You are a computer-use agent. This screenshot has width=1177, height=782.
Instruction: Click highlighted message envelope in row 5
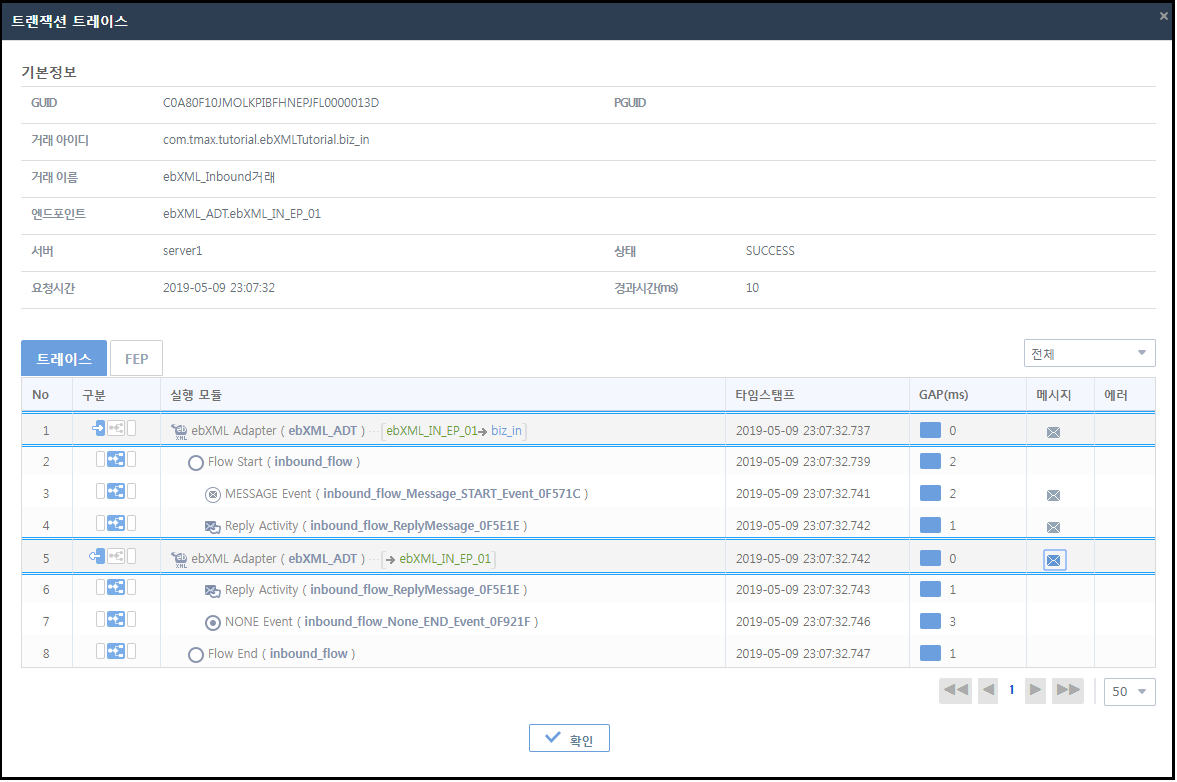pyautogui.click(x=1053, y=560)
